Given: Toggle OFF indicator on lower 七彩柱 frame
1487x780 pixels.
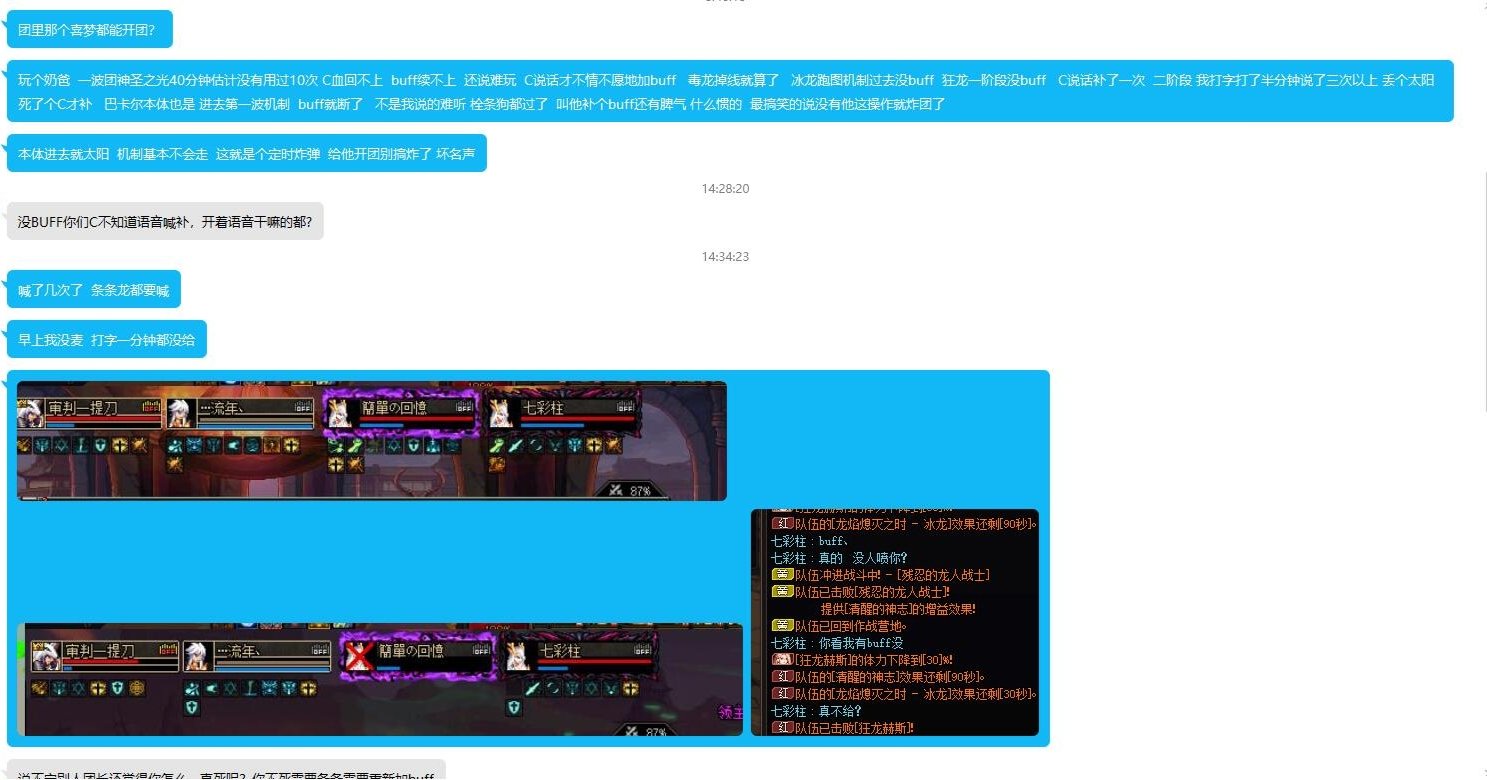Looking at the screenshot, I should (642, 650).
